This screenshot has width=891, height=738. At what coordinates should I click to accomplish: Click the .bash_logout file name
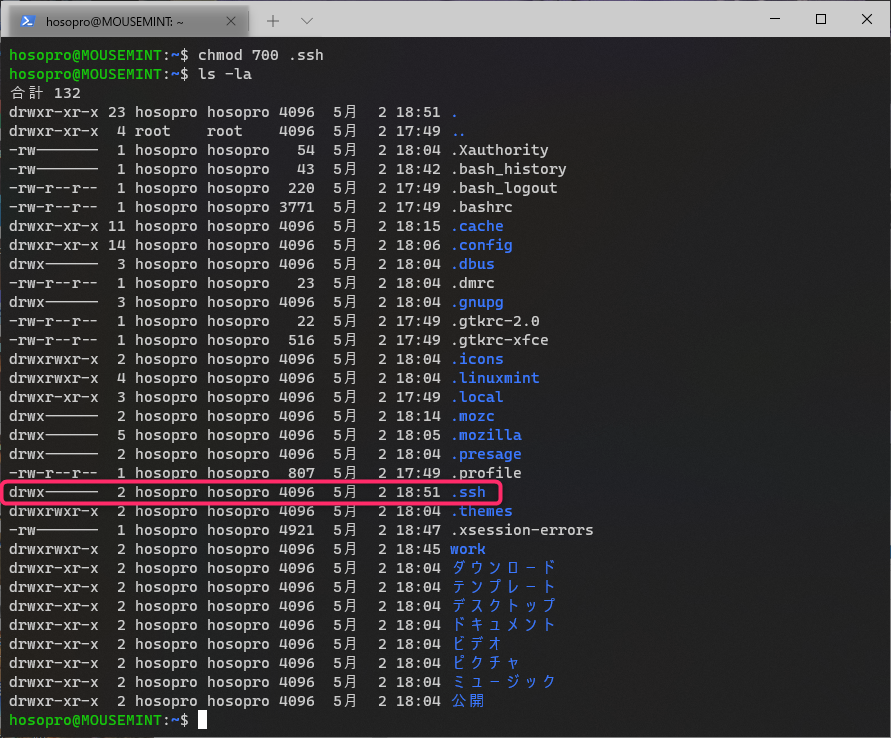coord(504,188)
